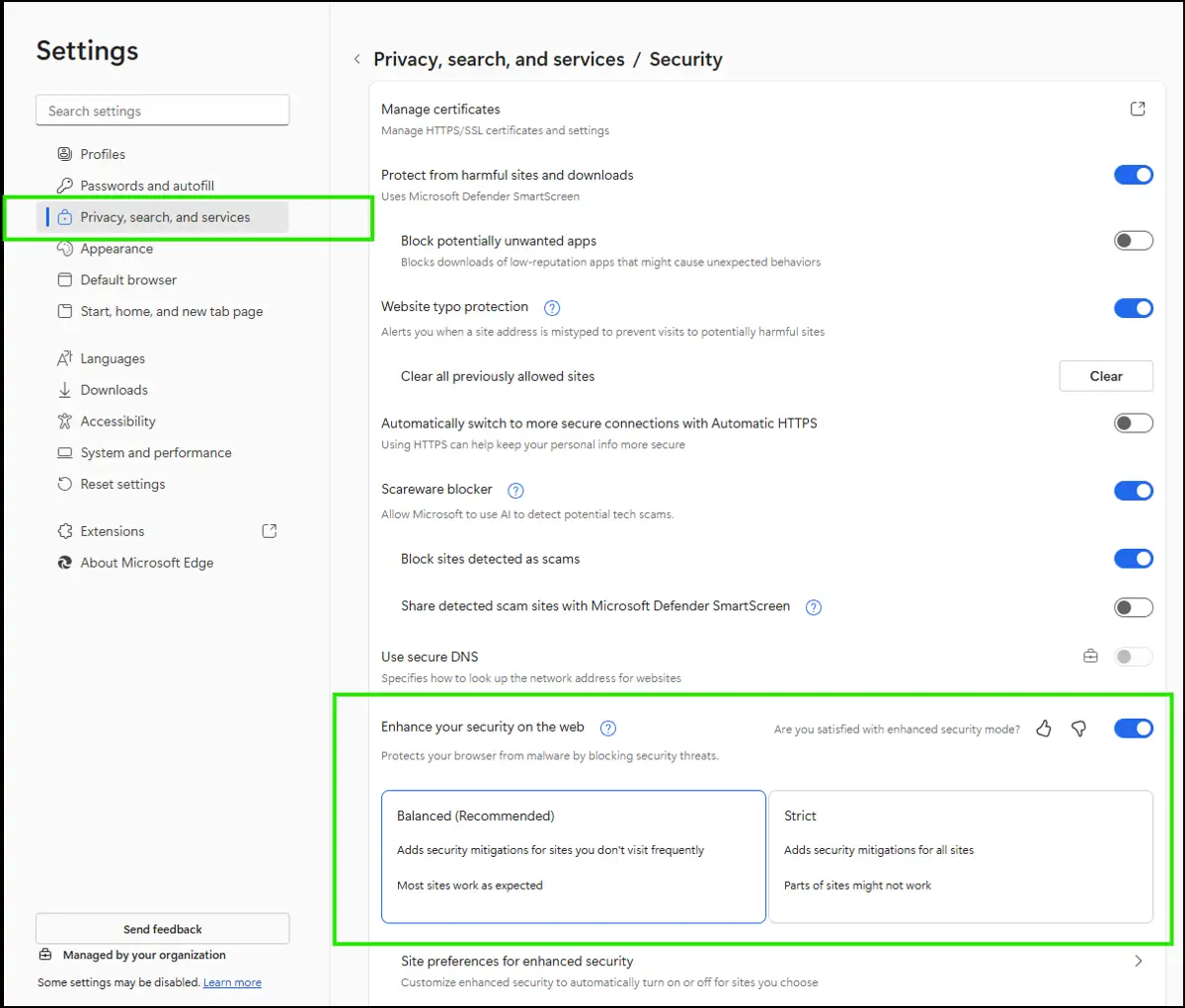
Task: Enable Automatic HTTPS switch
Action: (1134, 424)
